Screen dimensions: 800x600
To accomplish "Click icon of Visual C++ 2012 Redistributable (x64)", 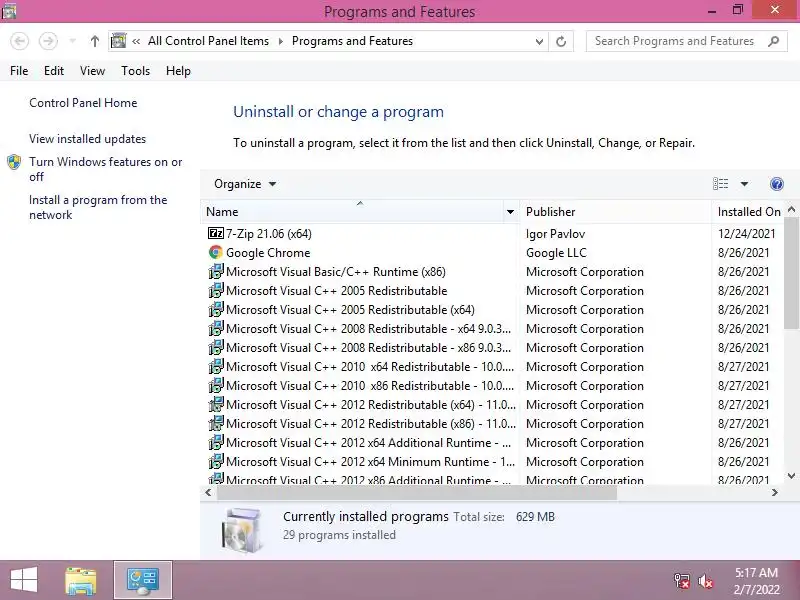I will (216, 404).
